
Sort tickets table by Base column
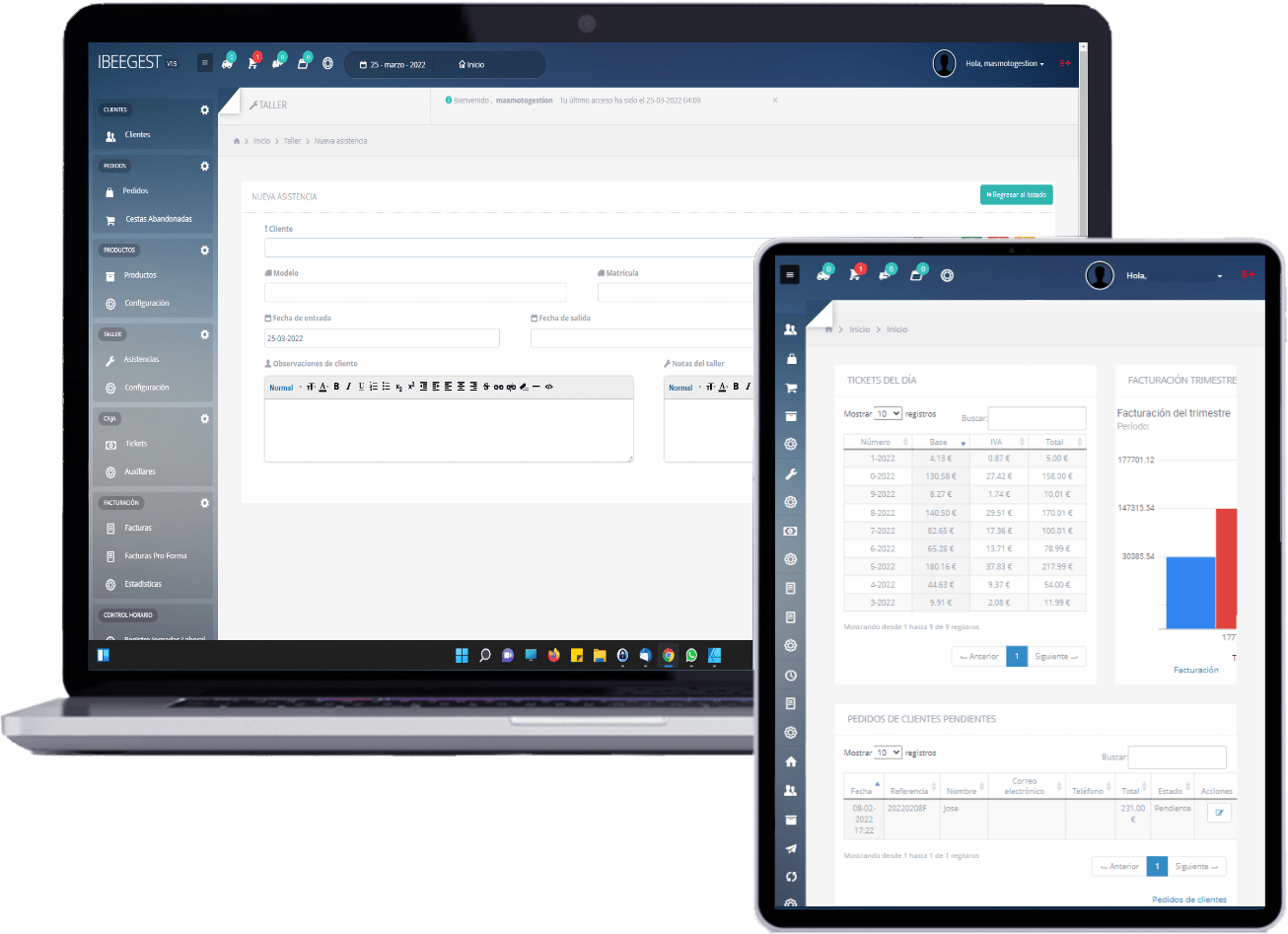coord(939,442)
